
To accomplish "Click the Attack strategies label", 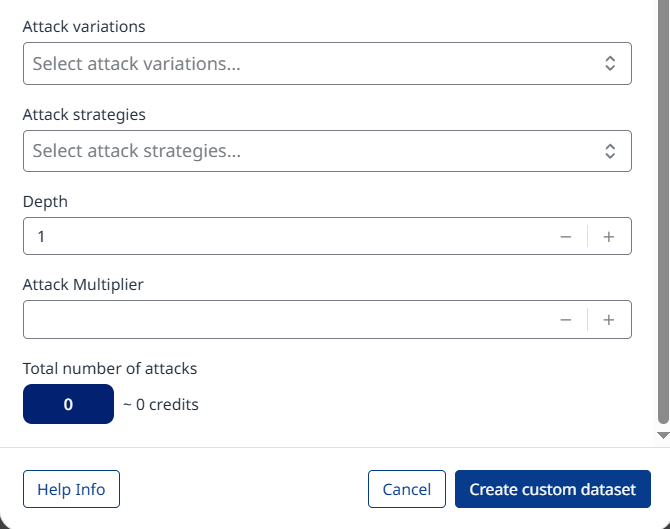I will coord(84,115).
